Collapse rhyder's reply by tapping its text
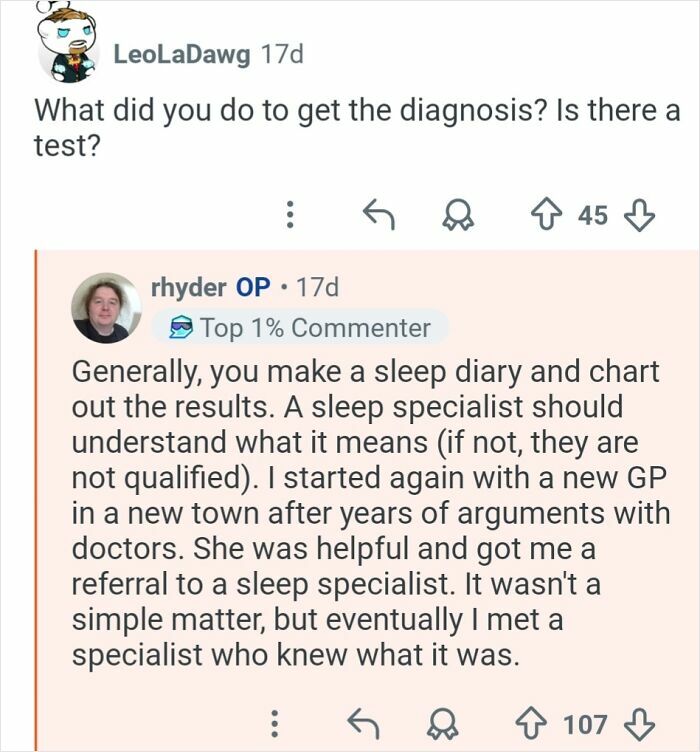The image size is (700, 752). 365,513
